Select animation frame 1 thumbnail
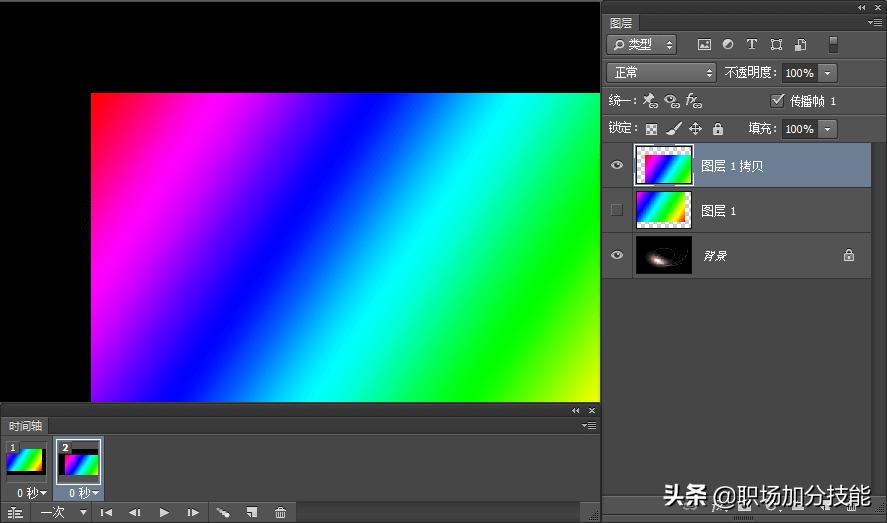 [x=25, y=461]
